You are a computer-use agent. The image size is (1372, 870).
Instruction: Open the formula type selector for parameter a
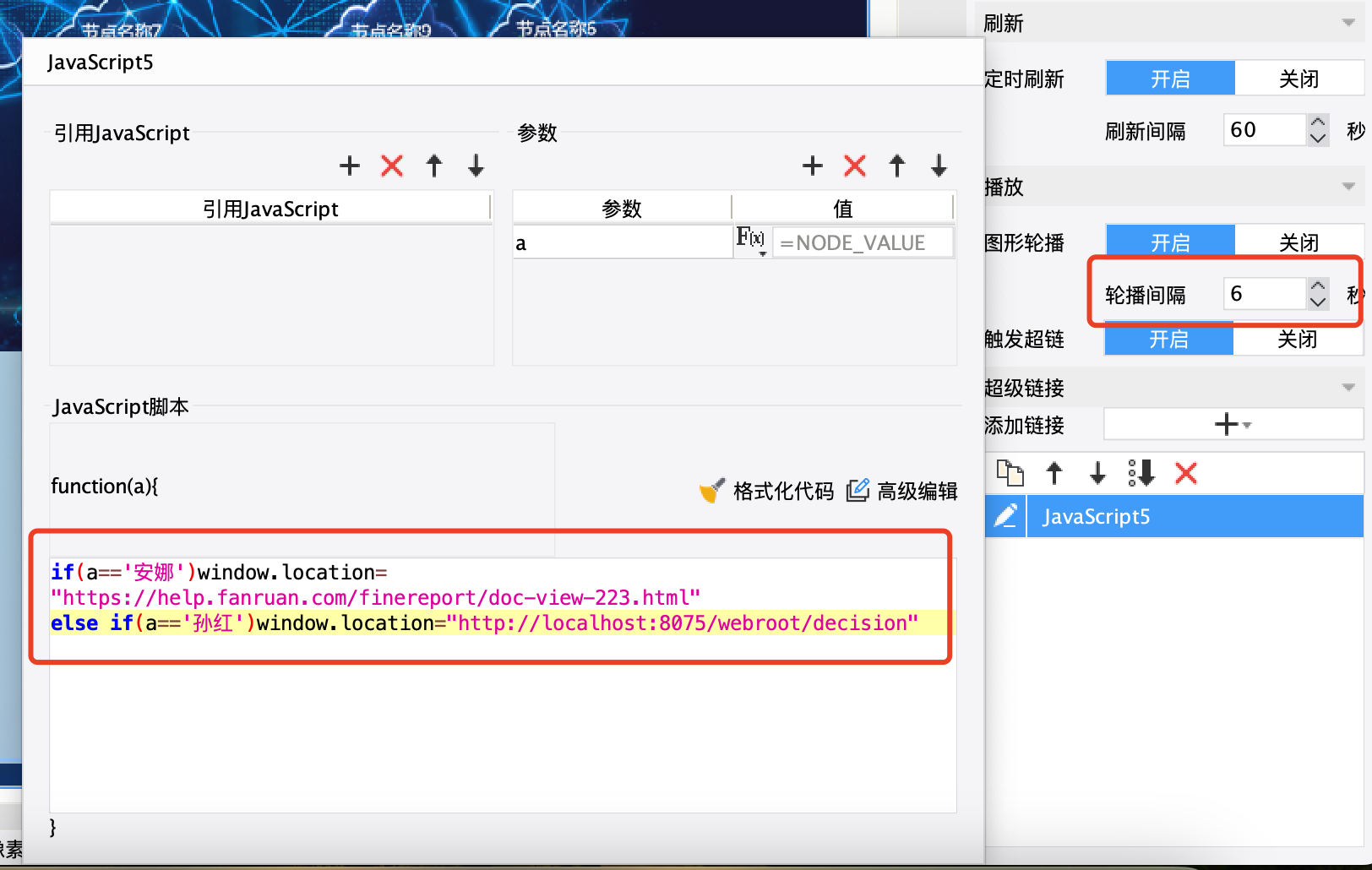tap(751, 241)
